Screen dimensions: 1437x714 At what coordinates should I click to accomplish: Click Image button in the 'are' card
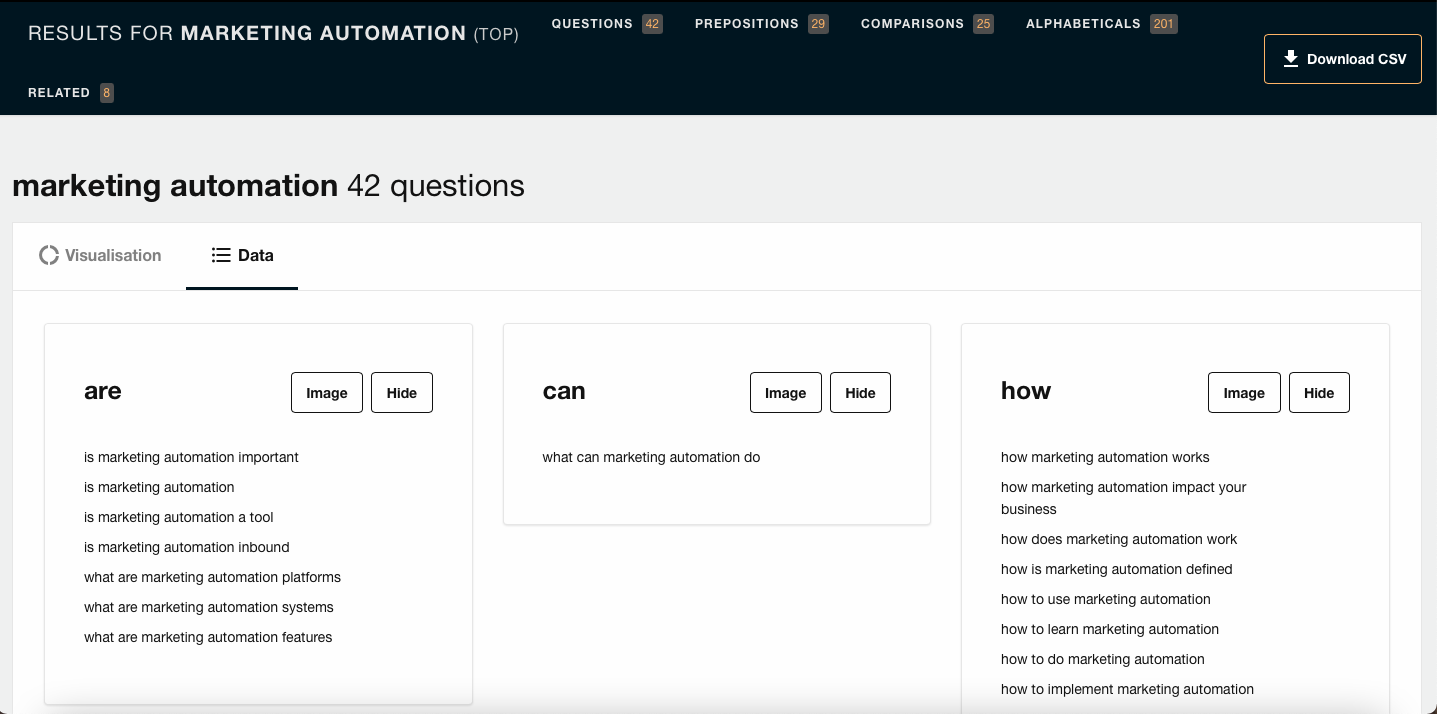point(326,393)
